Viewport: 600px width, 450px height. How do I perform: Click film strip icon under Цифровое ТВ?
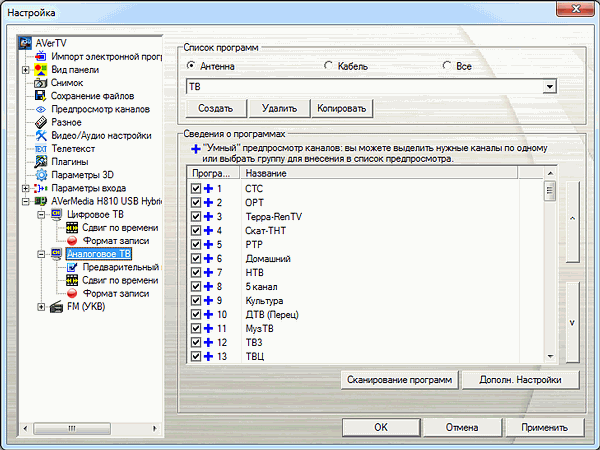[72, 228]
